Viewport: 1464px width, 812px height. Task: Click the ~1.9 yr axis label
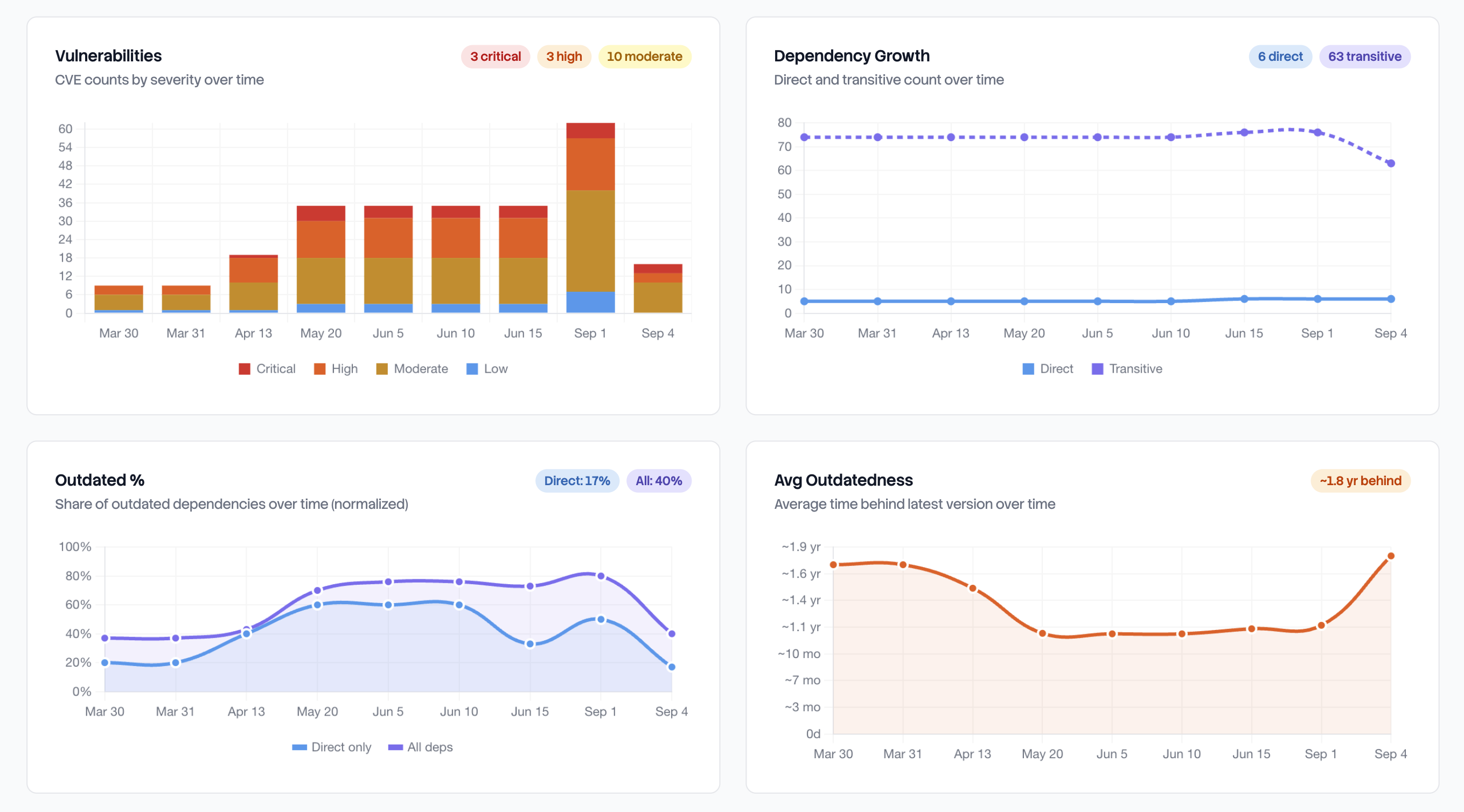coord(801,547)
